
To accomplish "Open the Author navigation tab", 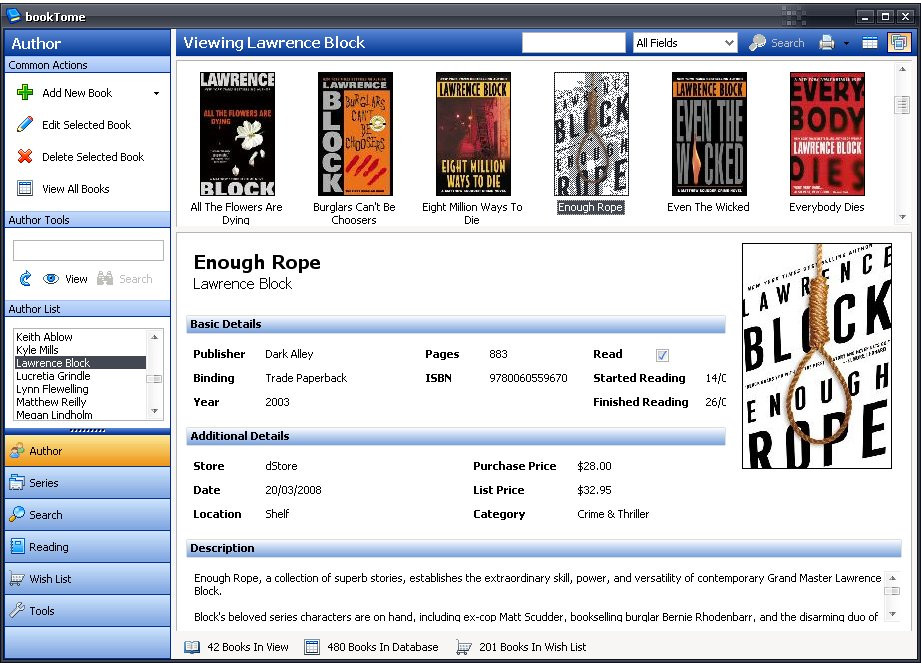I will tap(88, 450).
